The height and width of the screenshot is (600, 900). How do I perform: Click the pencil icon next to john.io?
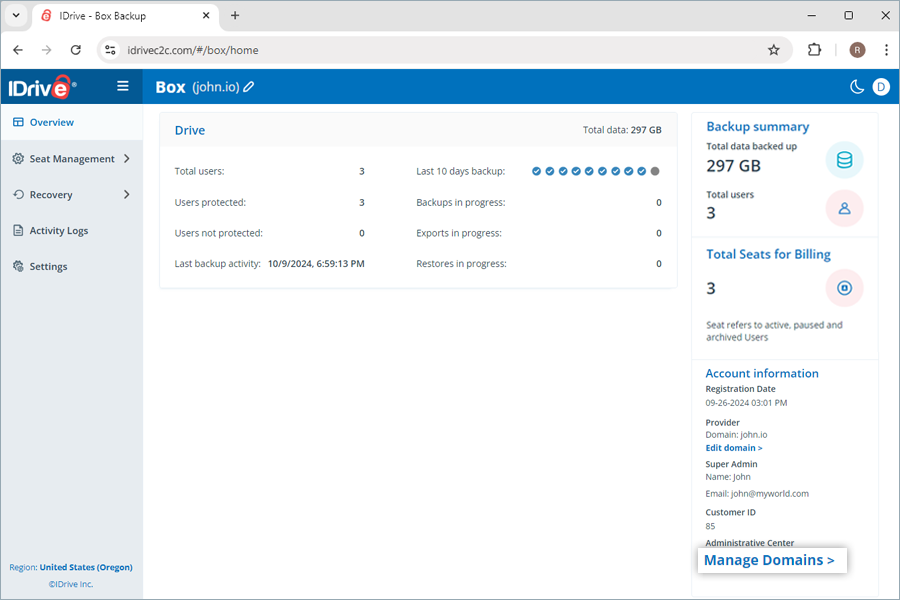pyautogui.click(x=249, y=87)
